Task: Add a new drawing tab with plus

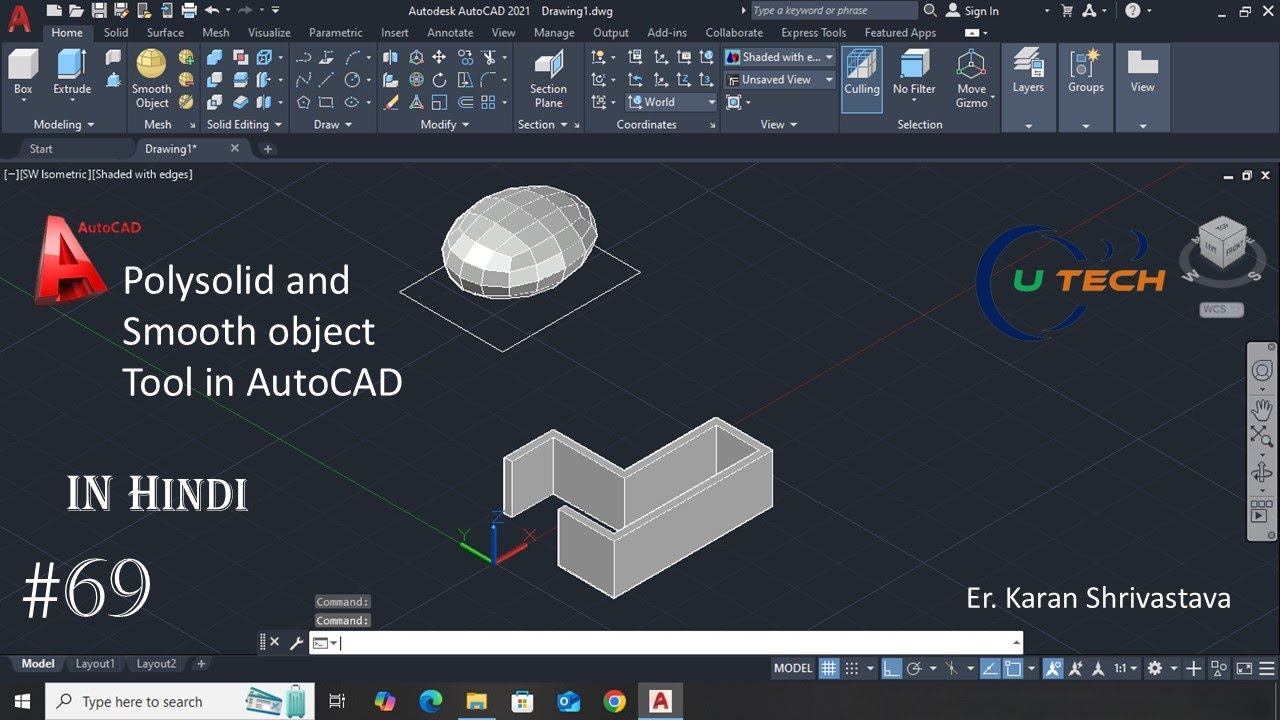Action: 267,149
